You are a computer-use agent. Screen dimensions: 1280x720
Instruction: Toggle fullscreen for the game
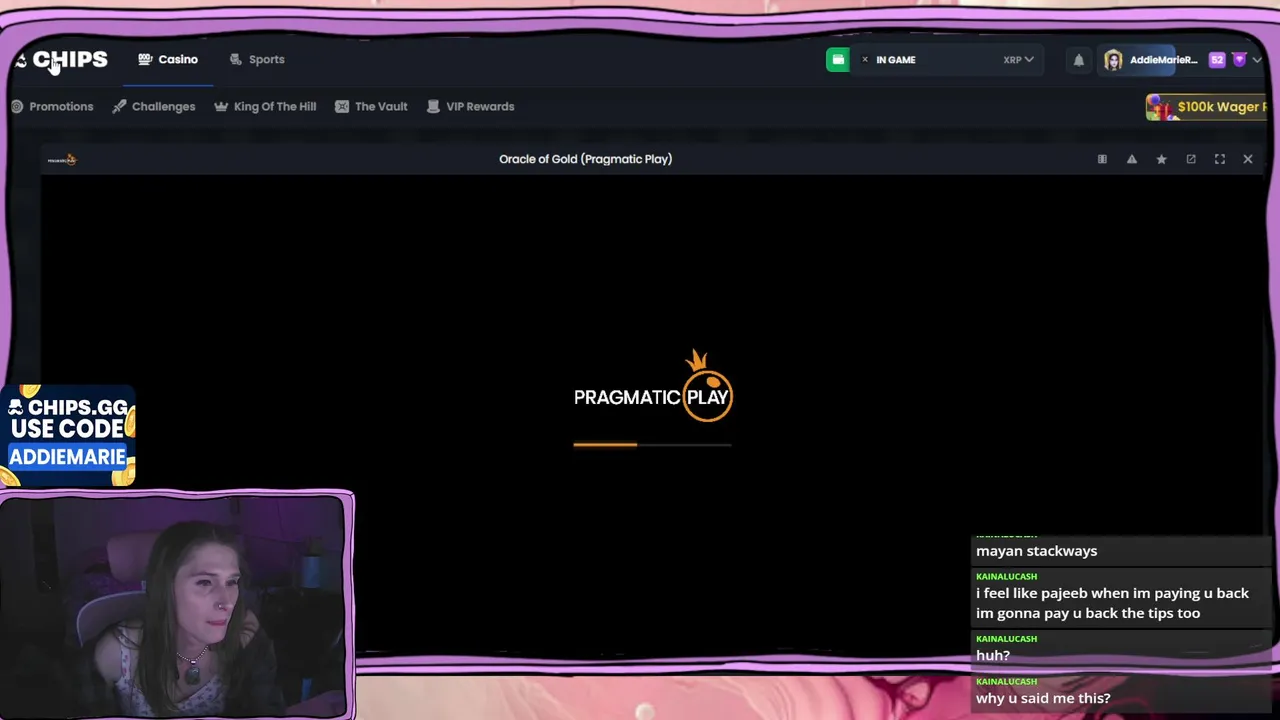(1220, 159)
